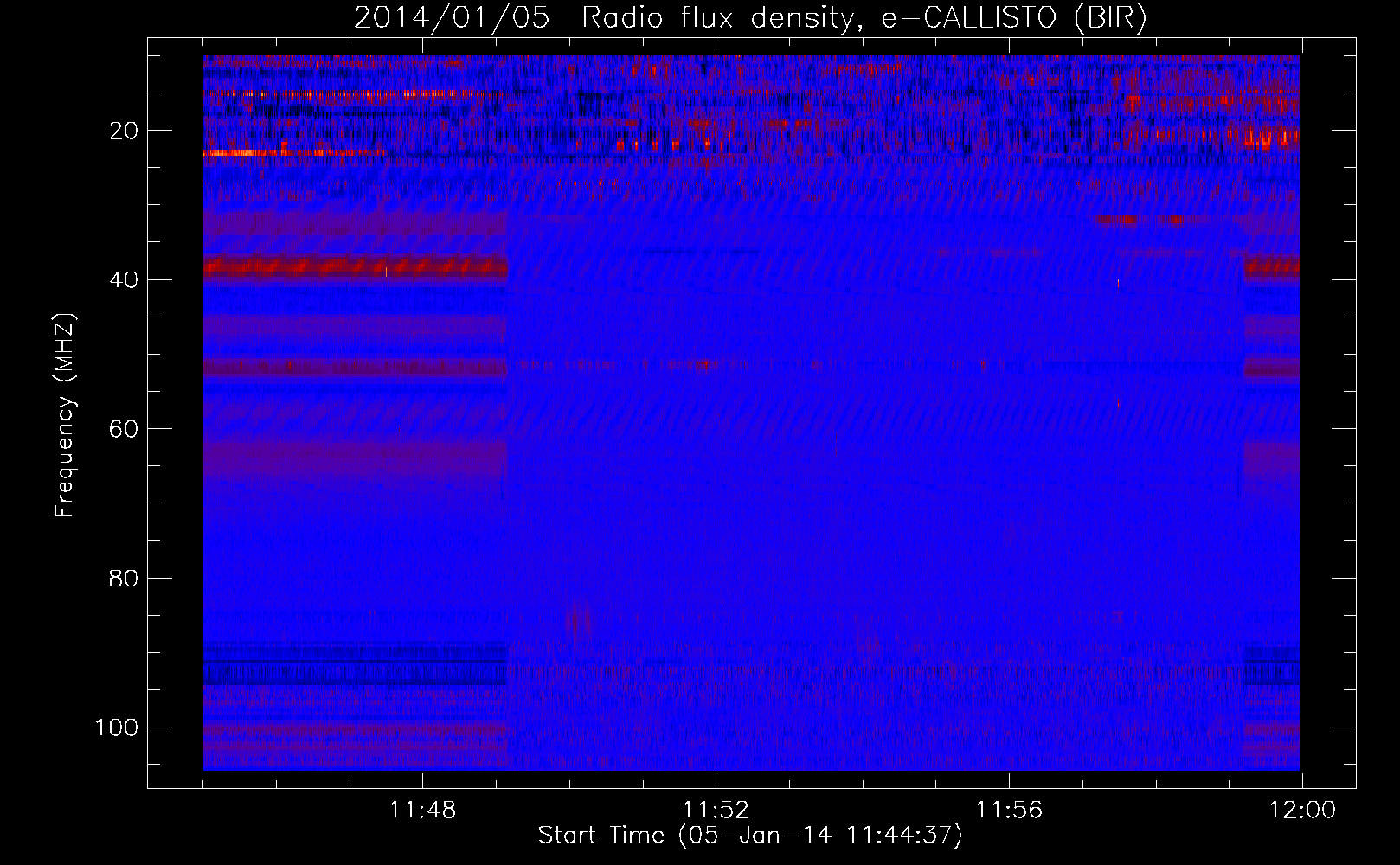Click the 100 frequency tick label

point(117,727)
